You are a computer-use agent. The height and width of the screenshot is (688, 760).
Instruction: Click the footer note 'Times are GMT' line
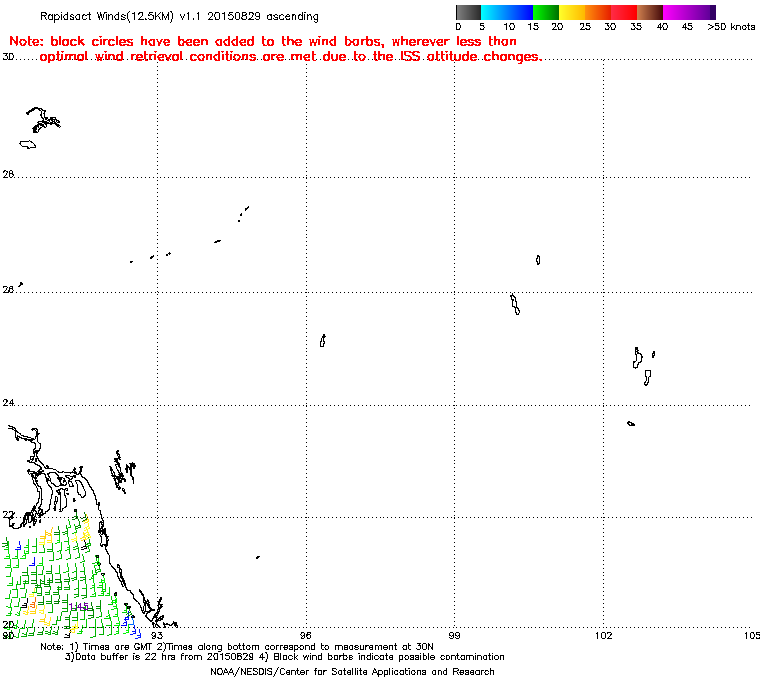tap(237, 647)
